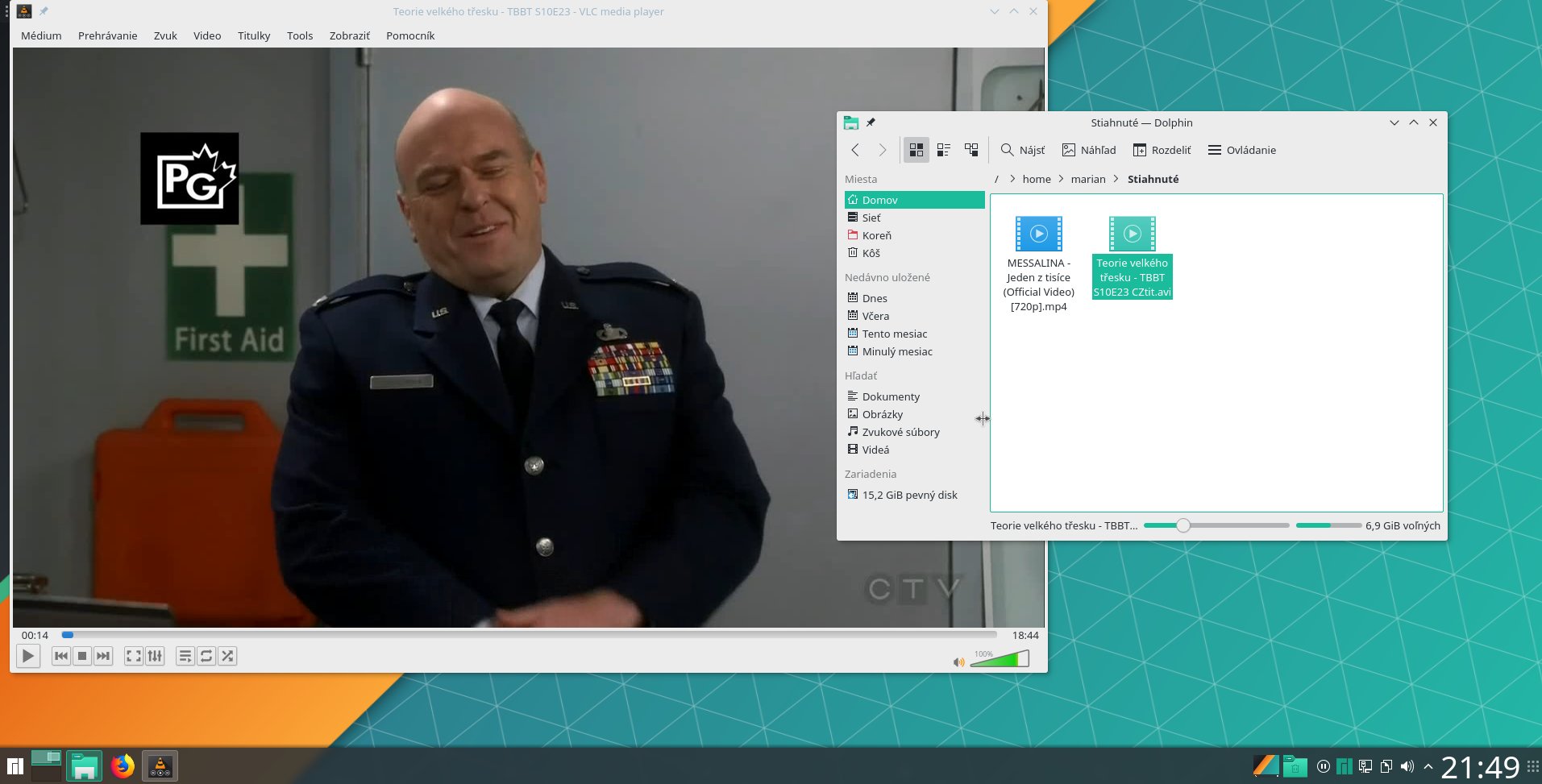
Task: Expand hidden system tray icons arrow
Action: (1428, 766)
